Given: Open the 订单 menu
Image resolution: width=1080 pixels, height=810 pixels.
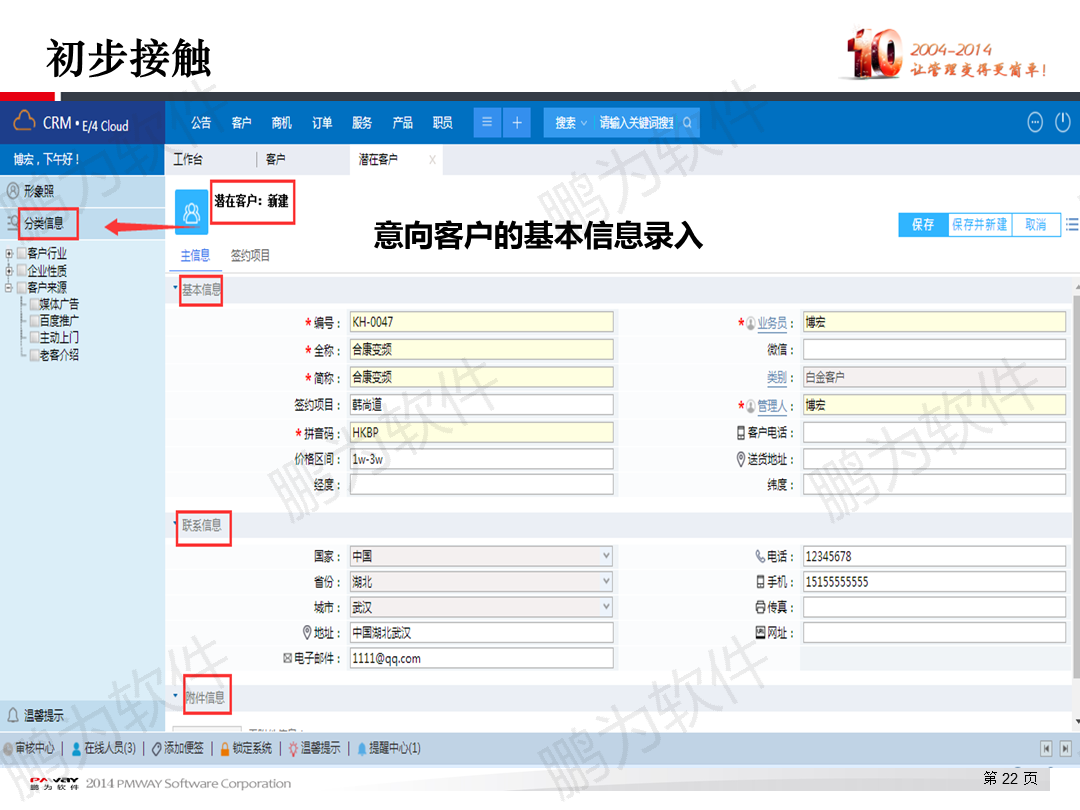Looking at the screenshot, I should (322, 123).
